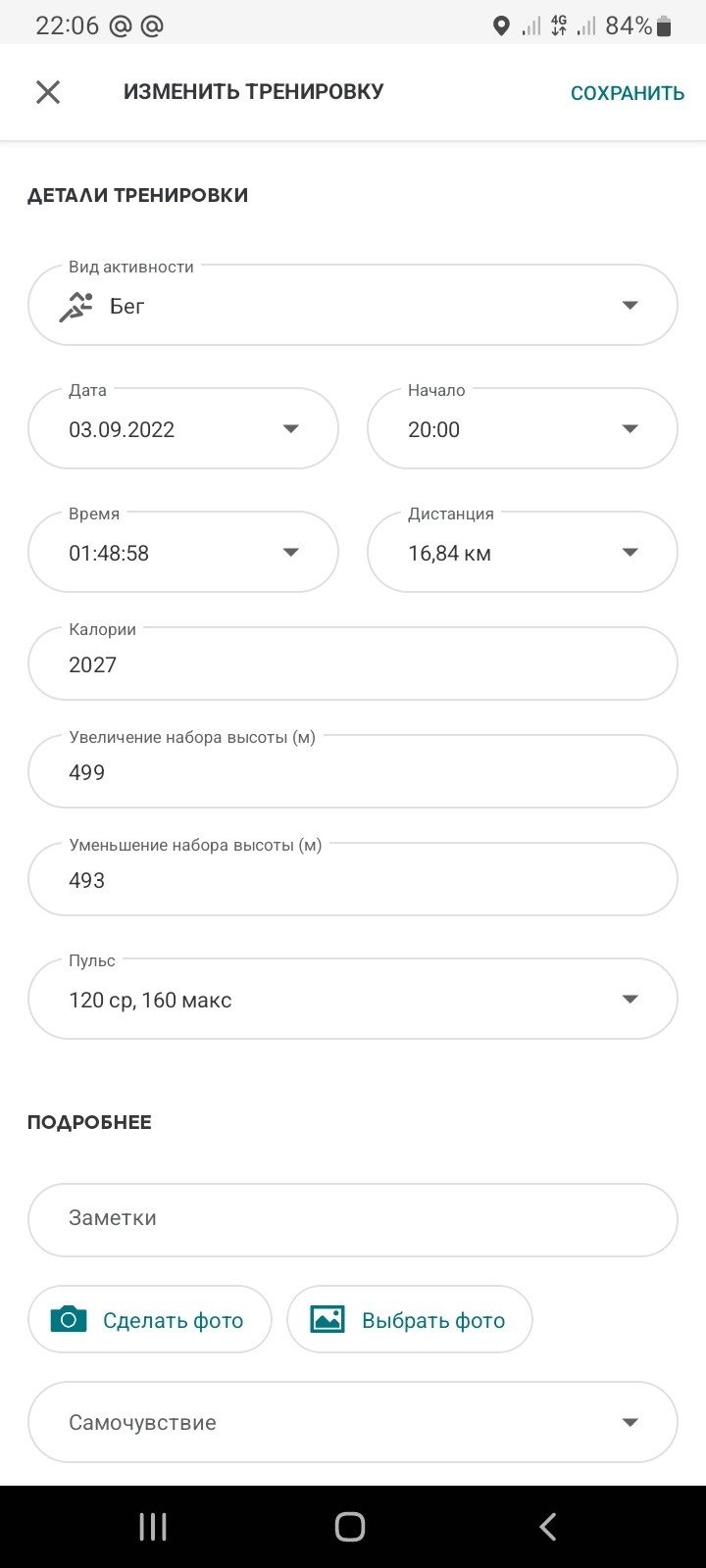
Task: Tap the running figure icon beside Бег
Action: [76, 307]
